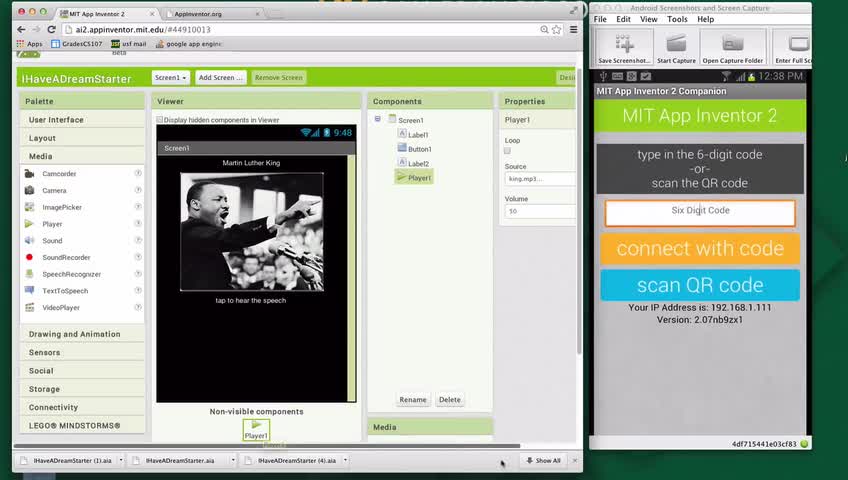
Task: Select the SpeechRecognizer component icon
Action: click(x=30, y=274)
